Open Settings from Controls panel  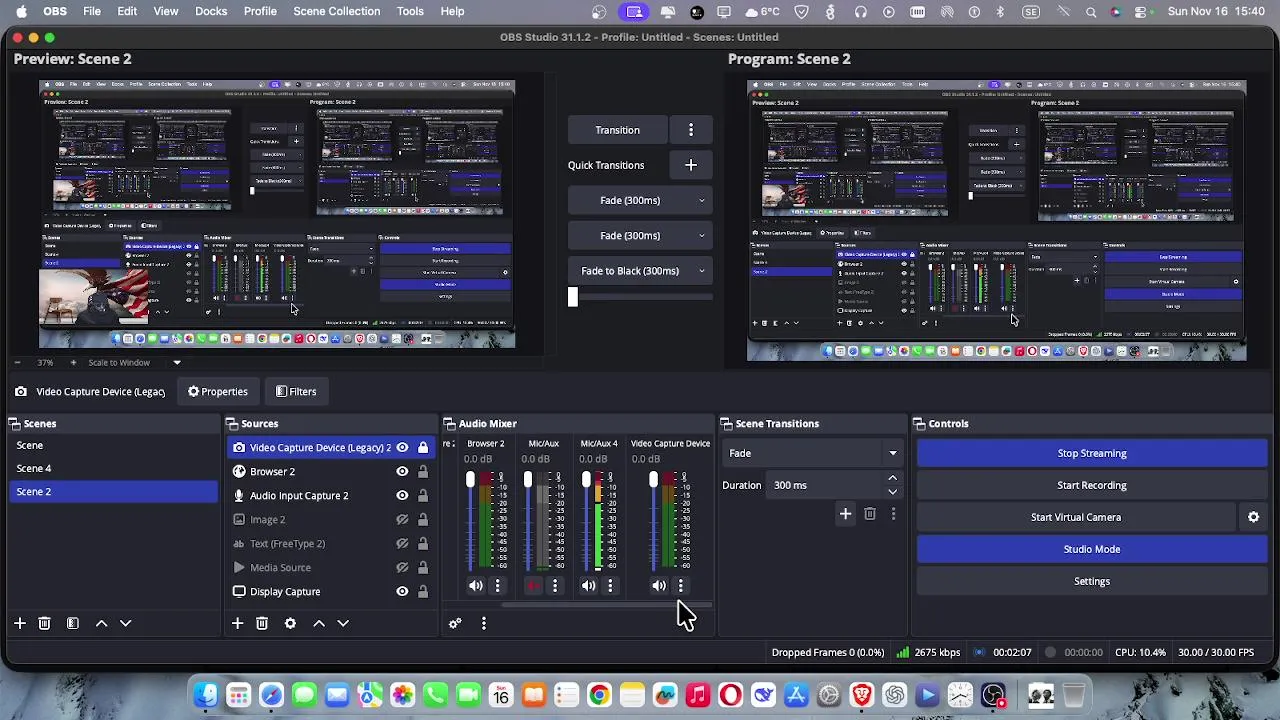[1092, 581]
